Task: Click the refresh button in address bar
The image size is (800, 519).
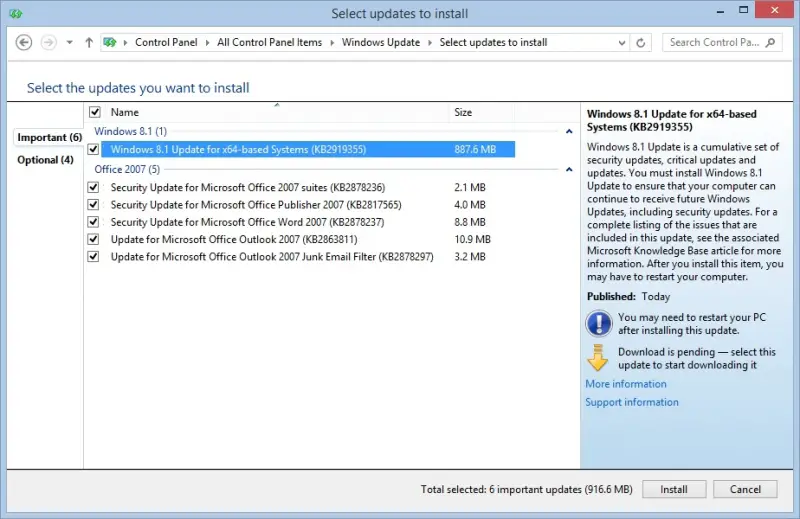Action: 641,43
